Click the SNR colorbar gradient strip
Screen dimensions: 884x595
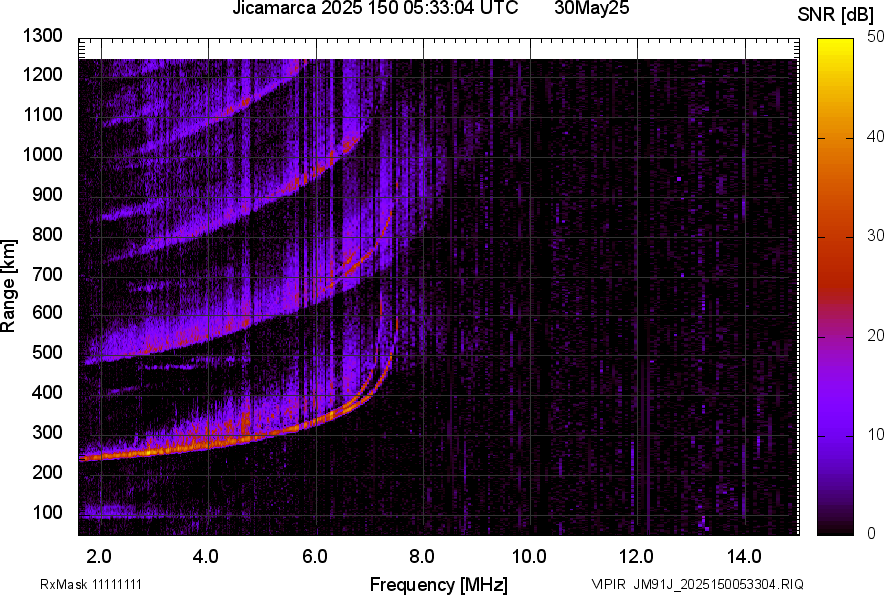pyautogui.click(x=836, y=287)
